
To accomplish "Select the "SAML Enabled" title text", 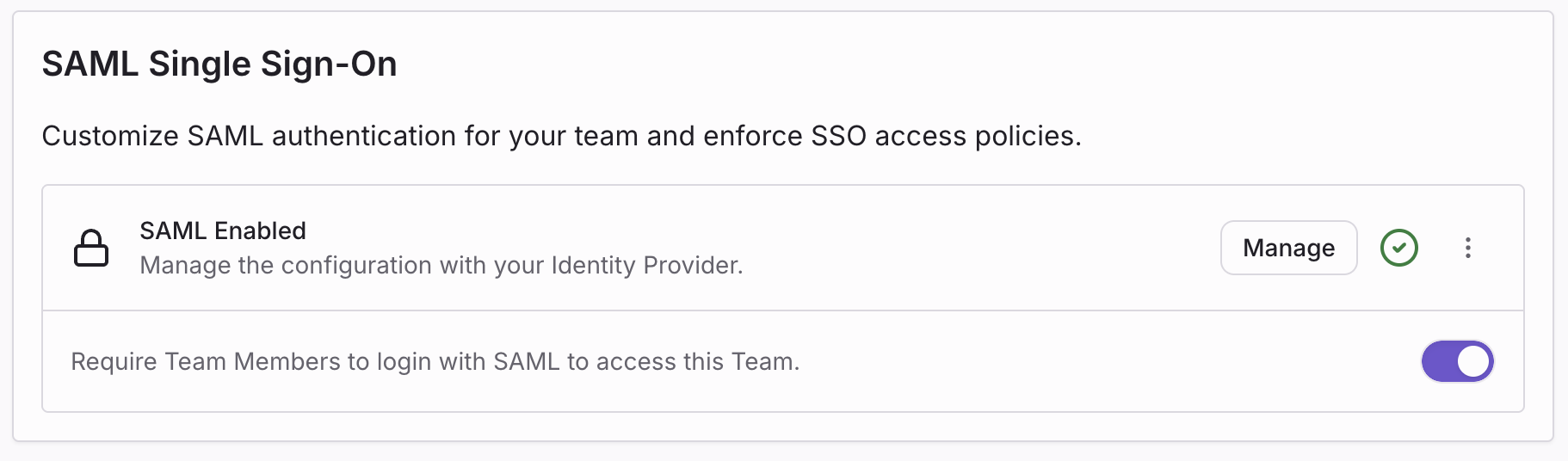I will click(x=223, y=230).
